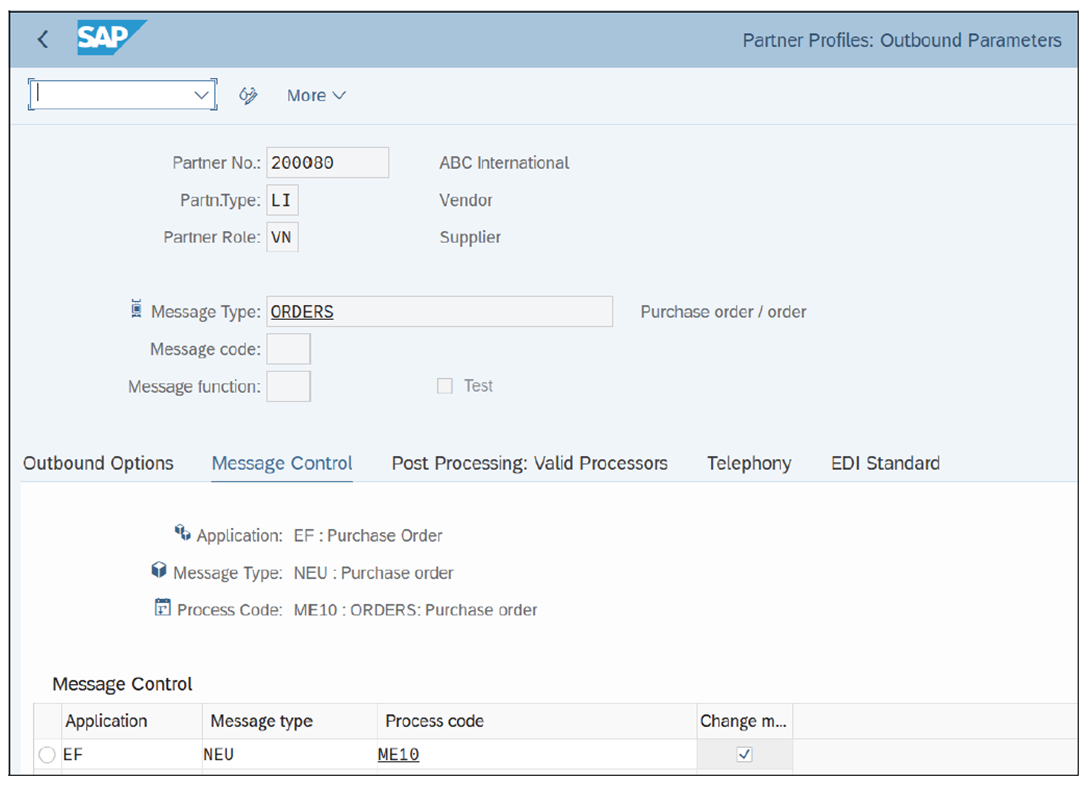Switch to the Telephony tab

[x=749, y=463]
